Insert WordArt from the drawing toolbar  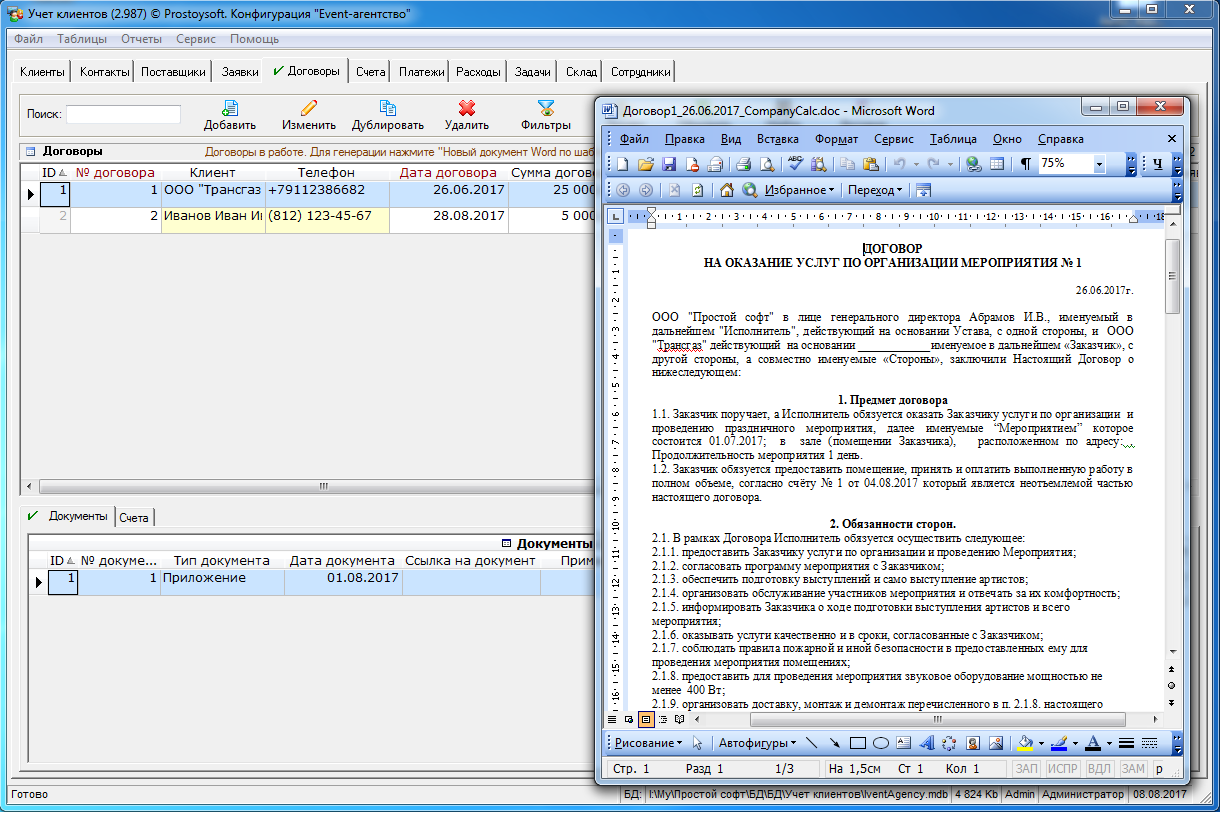[x=926, y=743]
